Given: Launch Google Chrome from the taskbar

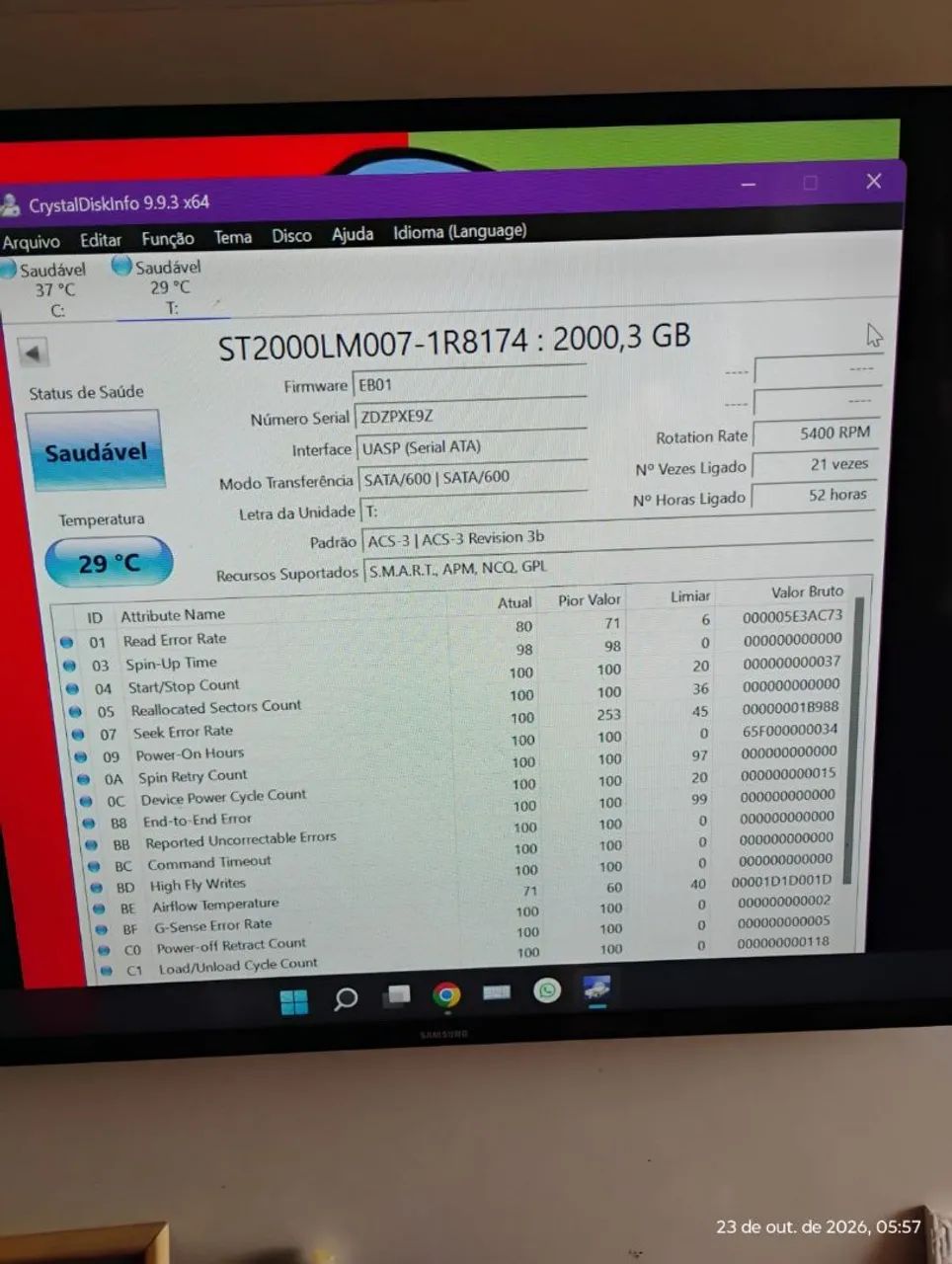Looking at the screenshot, I should [x=446, y=994].
